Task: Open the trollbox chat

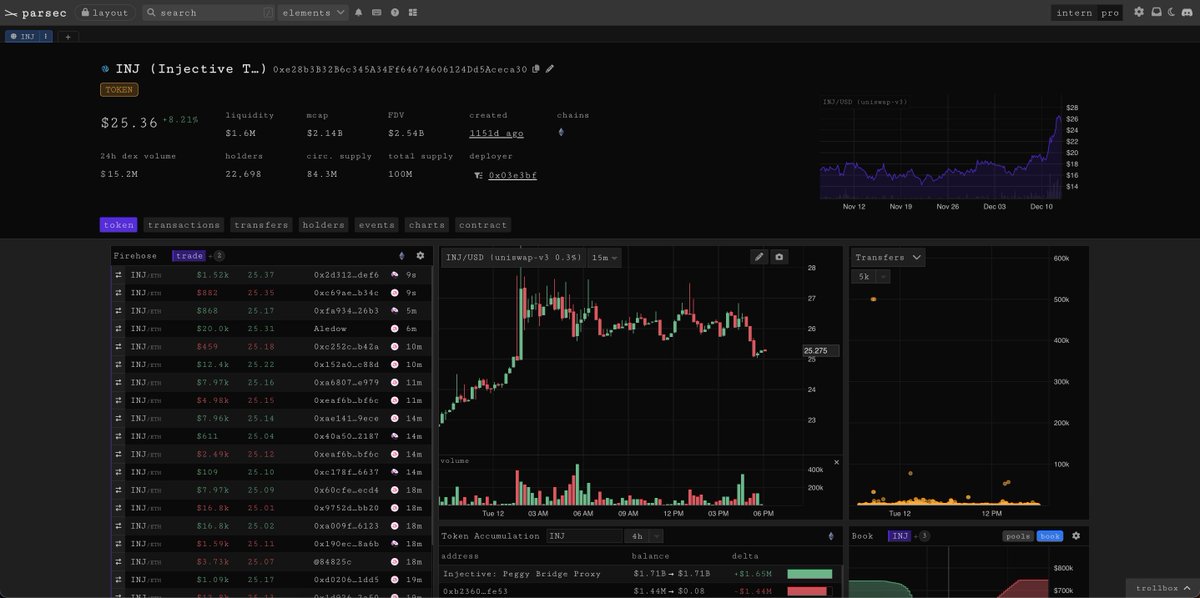Action: click(1162, 588)
